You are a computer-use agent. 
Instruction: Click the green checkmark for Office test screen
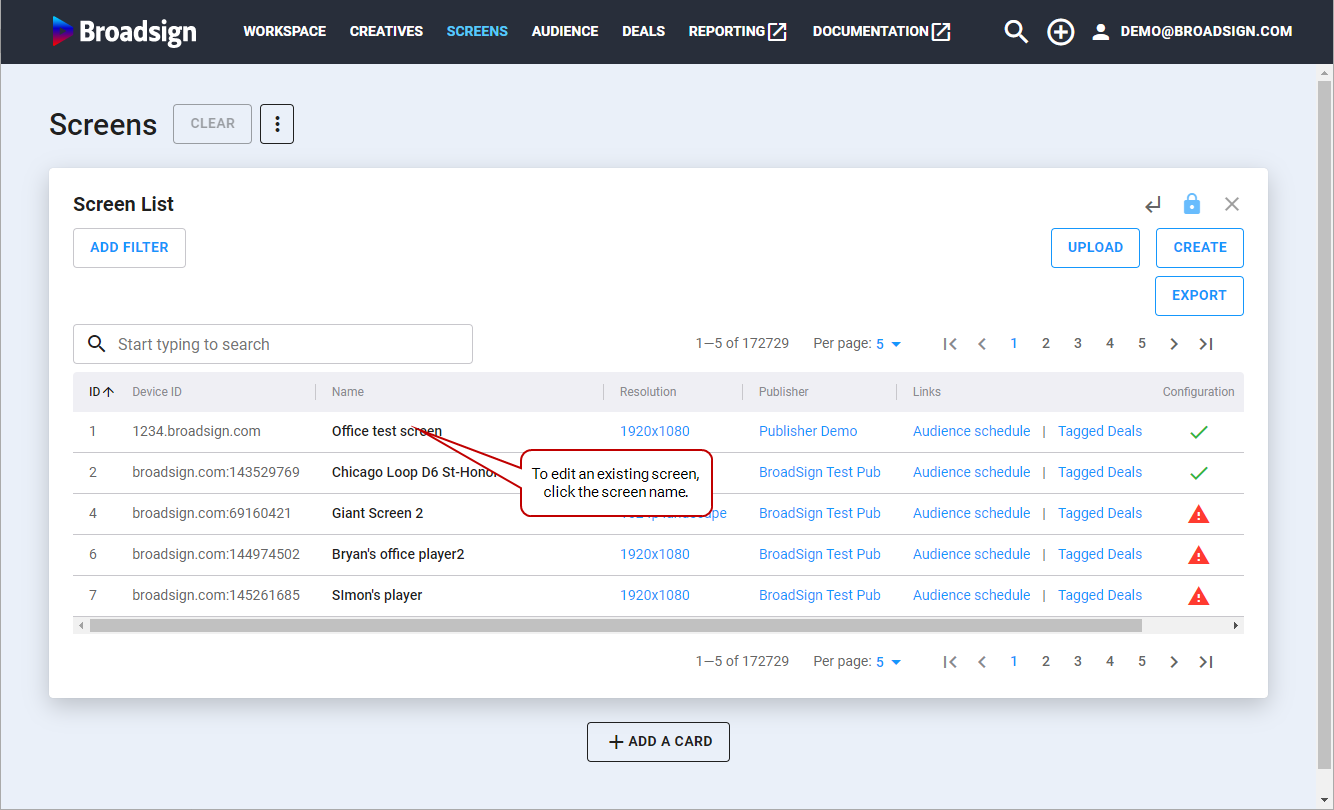point(1199,432)
